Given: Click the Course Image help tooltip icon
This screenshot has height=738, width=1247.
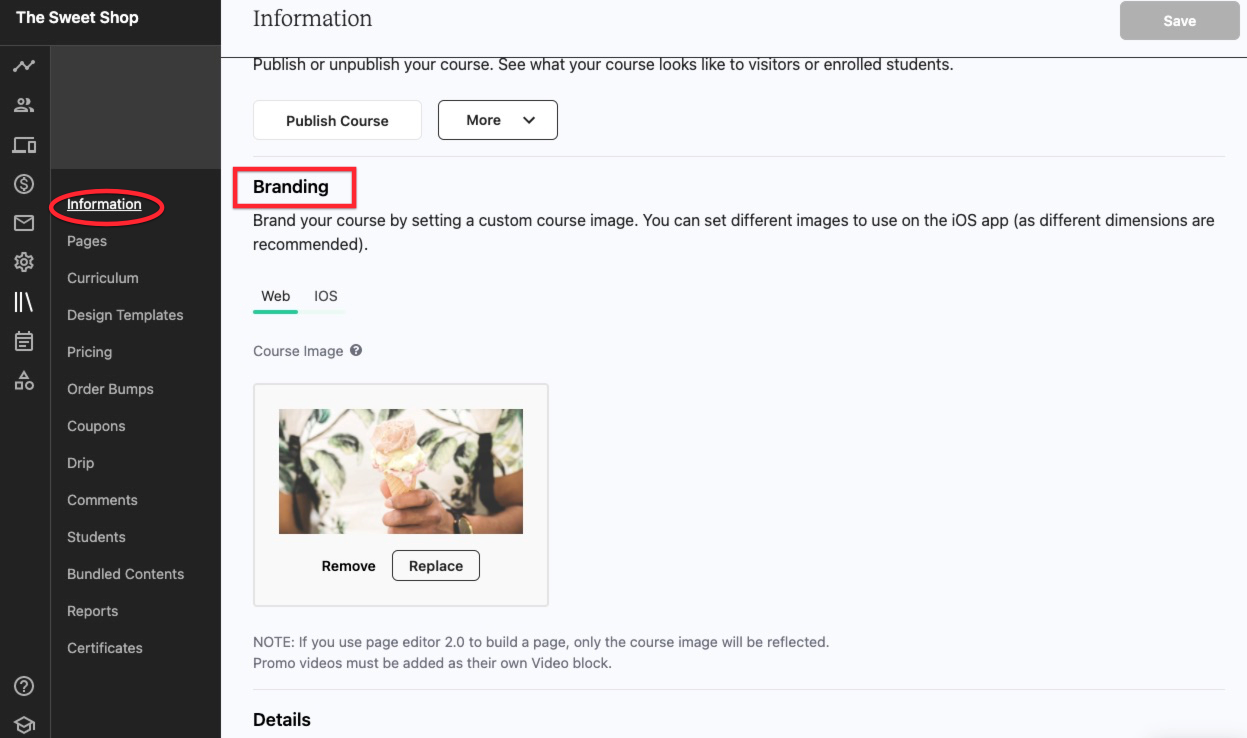Looking at the screenshot, I should [x=356, y=351].
